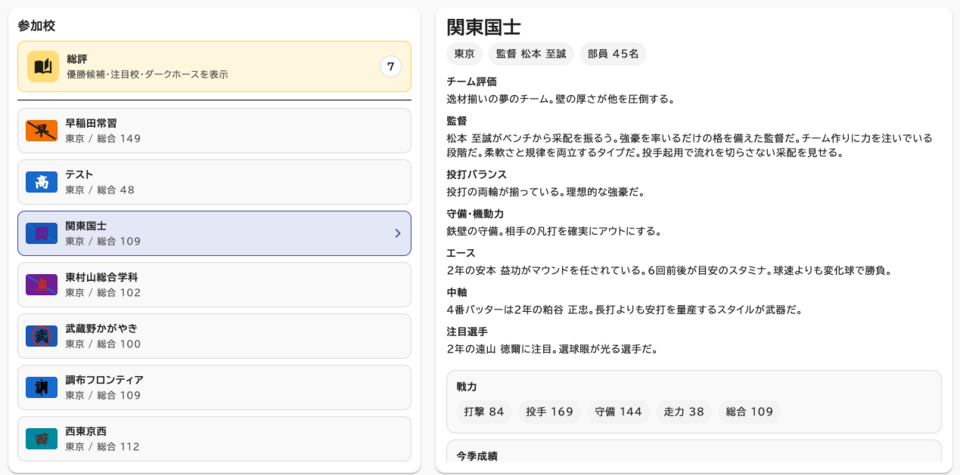Open the 西東京西 school entry
960x475 pixels.
point(214,438)
